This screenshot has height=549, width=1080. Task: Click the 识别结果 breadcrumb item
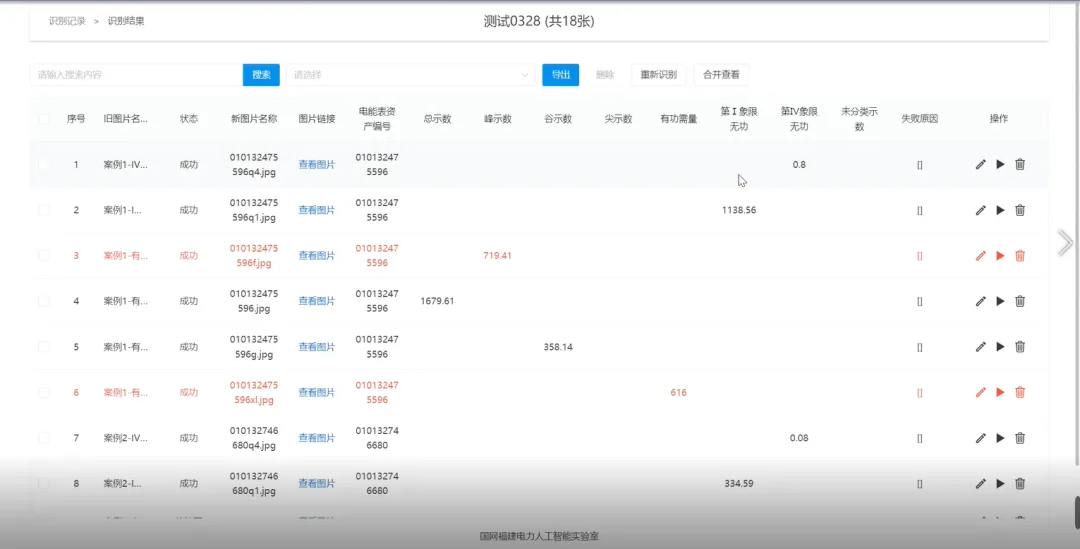click(x=126, y=21)
